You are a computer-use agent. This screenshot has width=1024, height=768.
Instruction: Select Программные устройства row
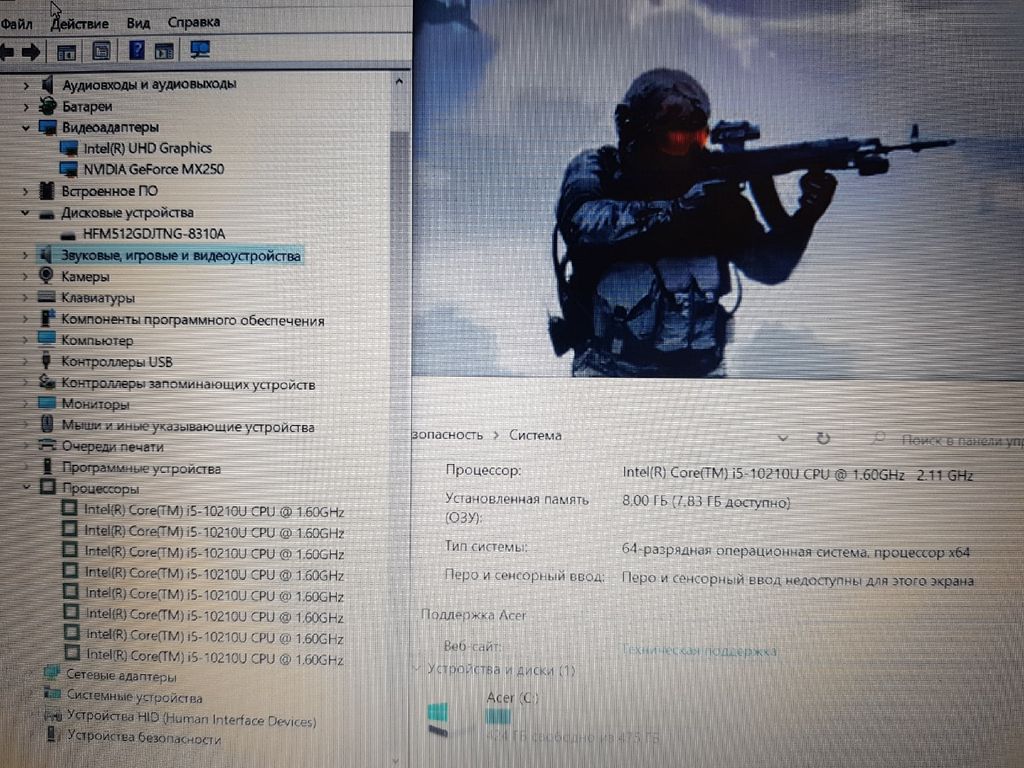[x=141, y=468]
